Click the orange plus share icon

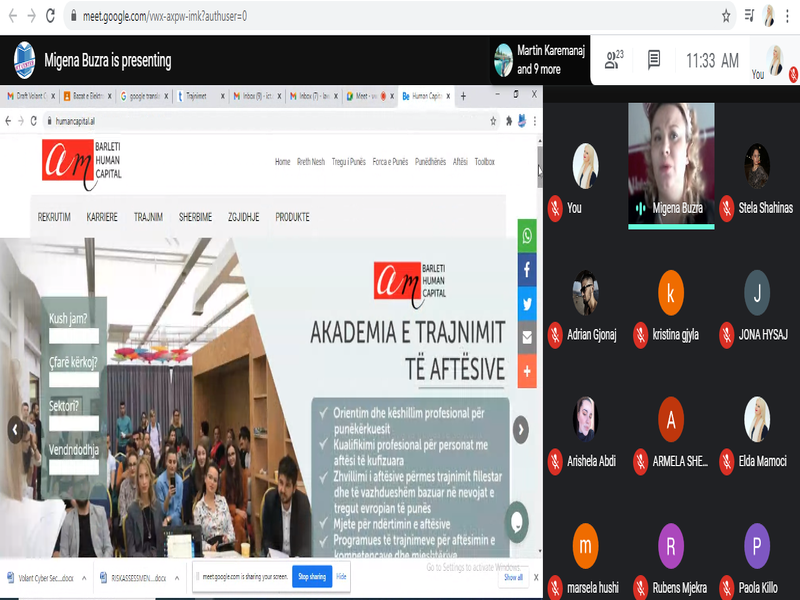tap(527, 371)
